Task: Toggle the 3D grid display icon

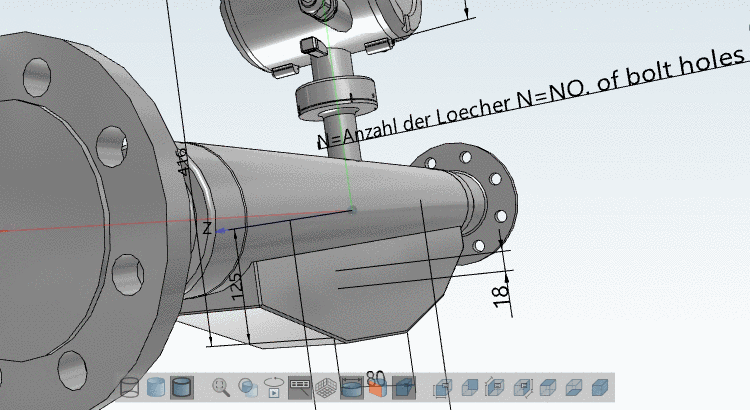Action: 326,387
